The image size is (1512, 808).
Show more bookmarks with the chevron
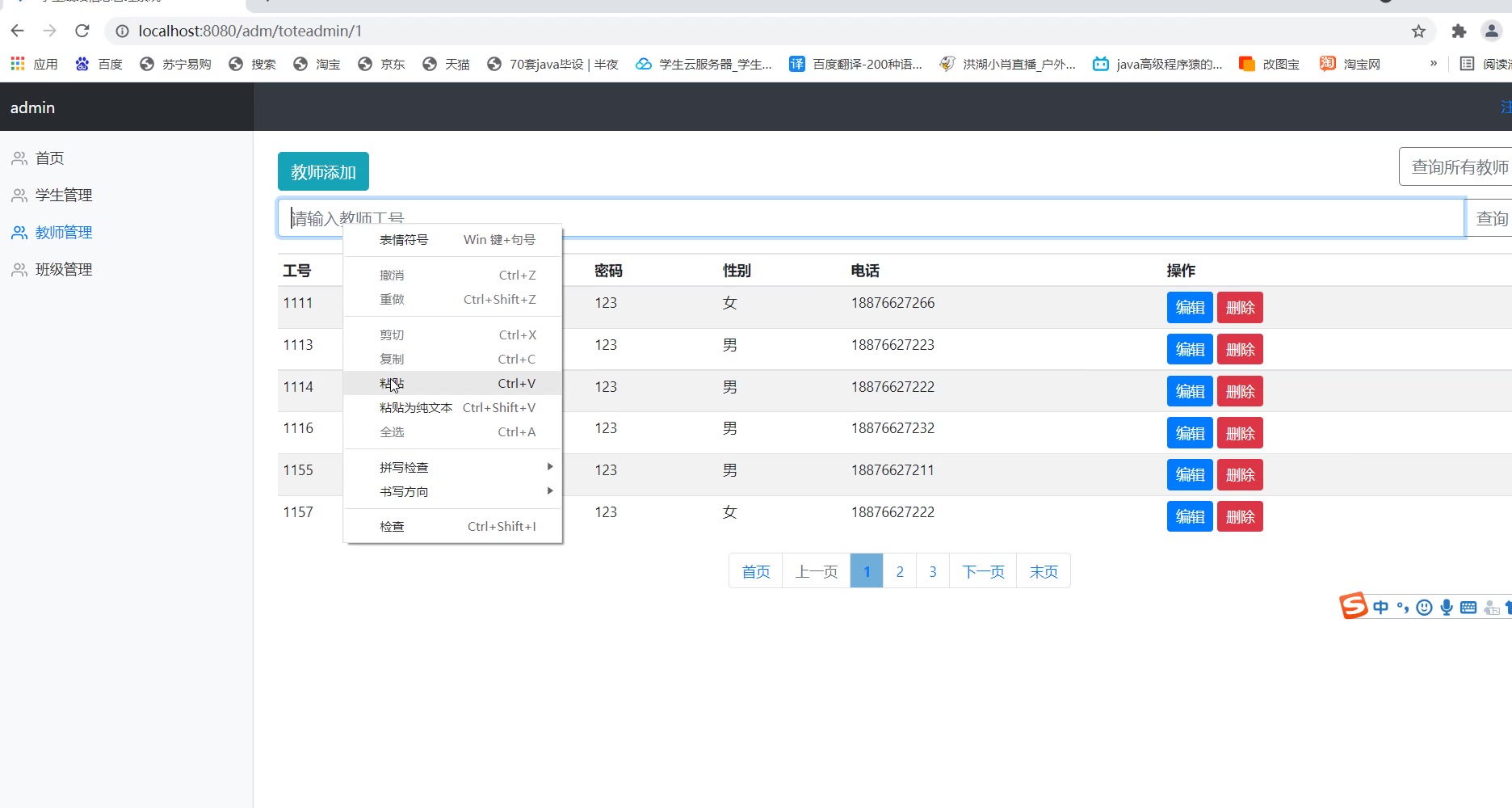(1433, 64)
